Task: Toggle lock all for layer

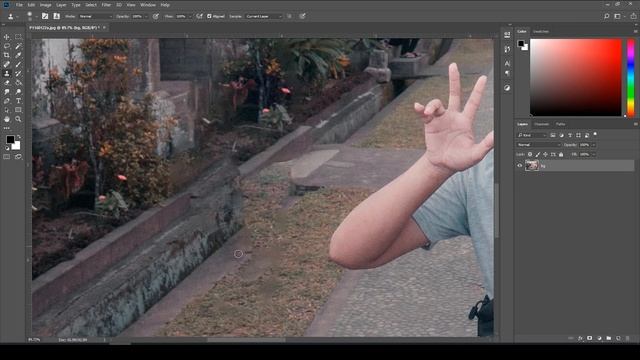Action: pyautogui.click(x=561, y=154)
